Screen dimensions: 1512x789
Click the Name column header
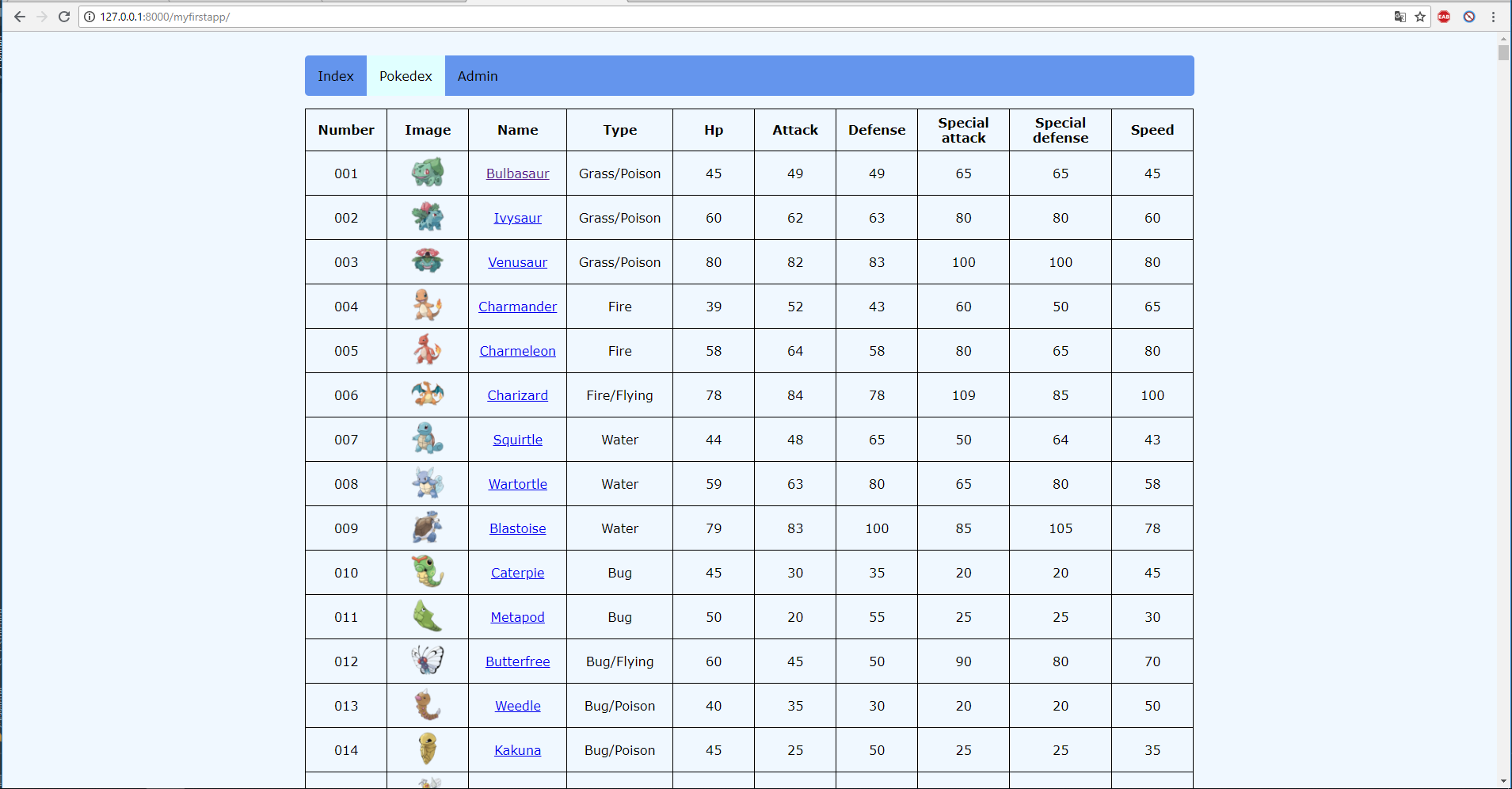[517, 130]
